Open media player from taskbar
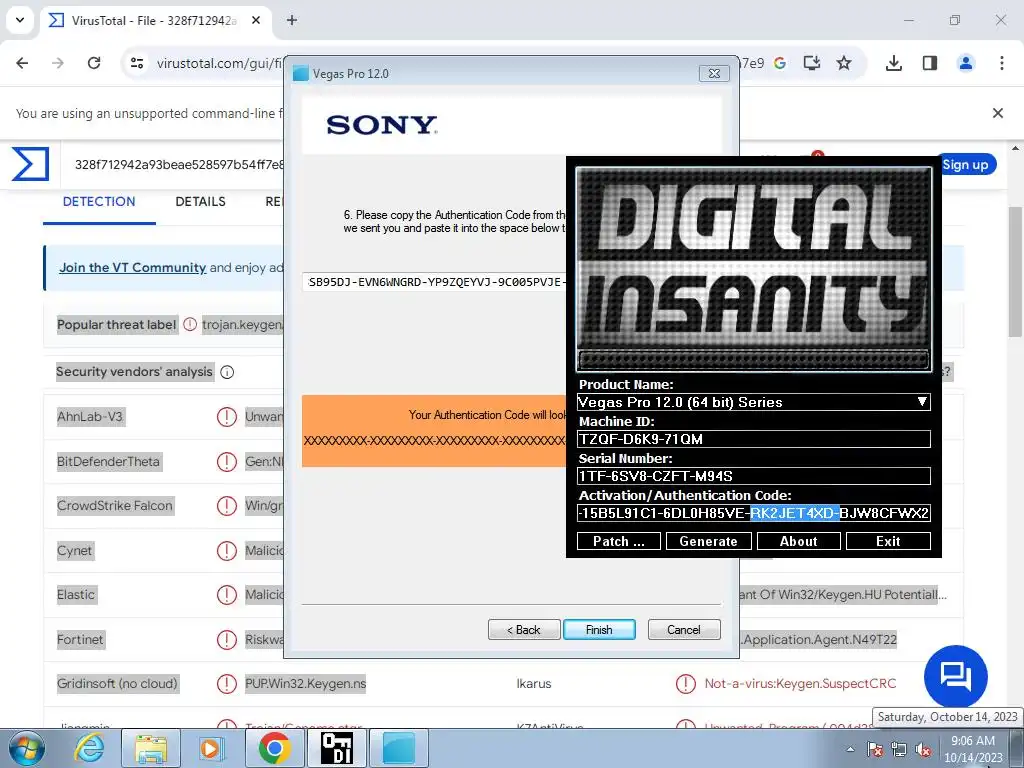1024x768 pixels. [212, 748]
